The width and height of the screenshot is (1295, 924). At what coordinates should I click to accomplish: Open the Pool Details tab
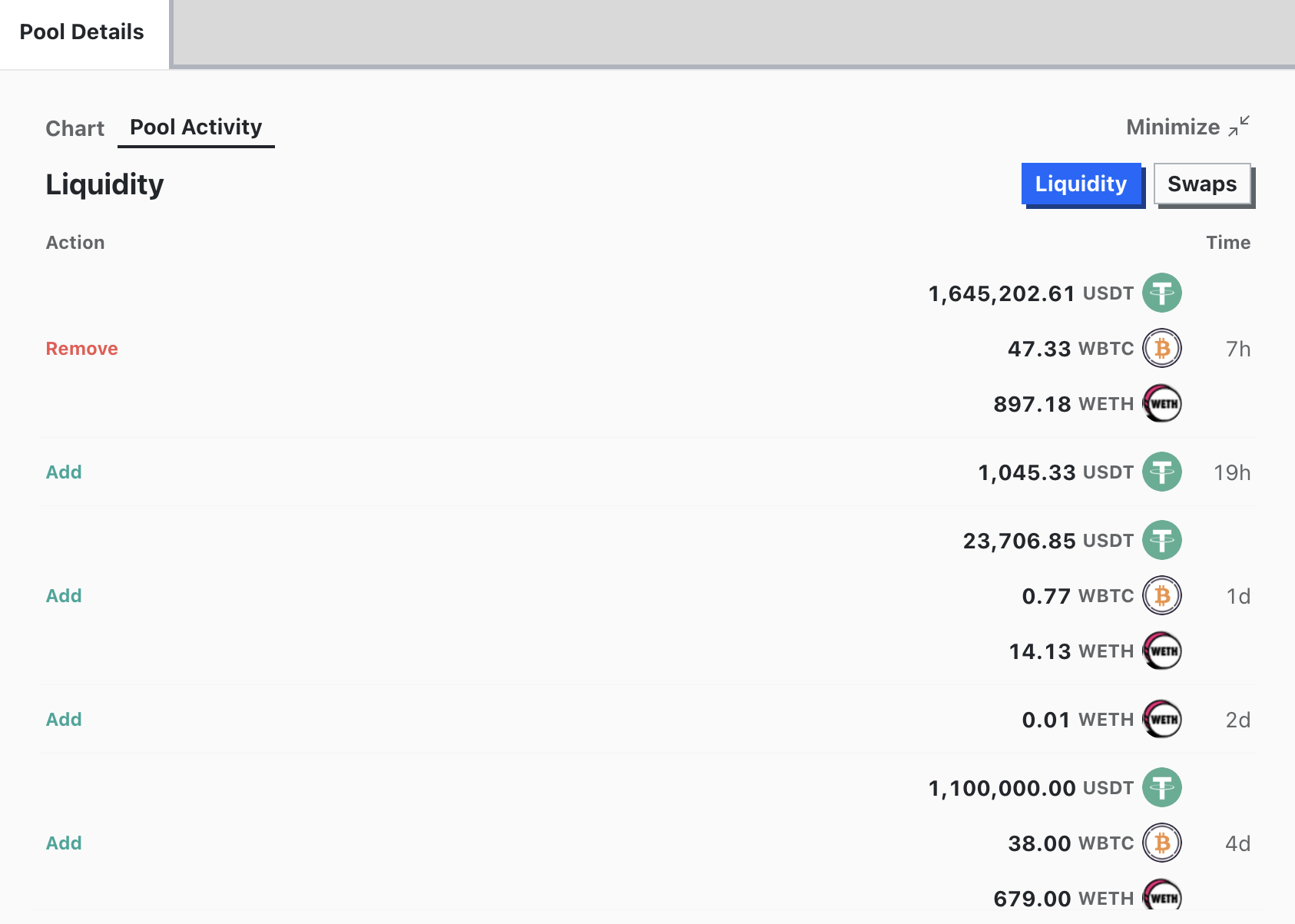click(x=81, y=32)
